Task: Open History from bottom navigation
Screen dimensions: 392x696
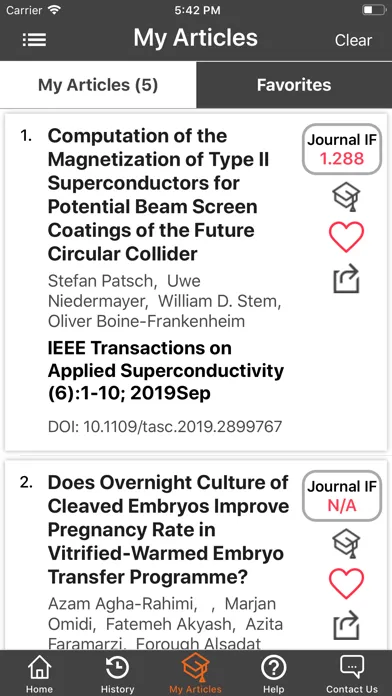Action: click(x=117, y=675)
